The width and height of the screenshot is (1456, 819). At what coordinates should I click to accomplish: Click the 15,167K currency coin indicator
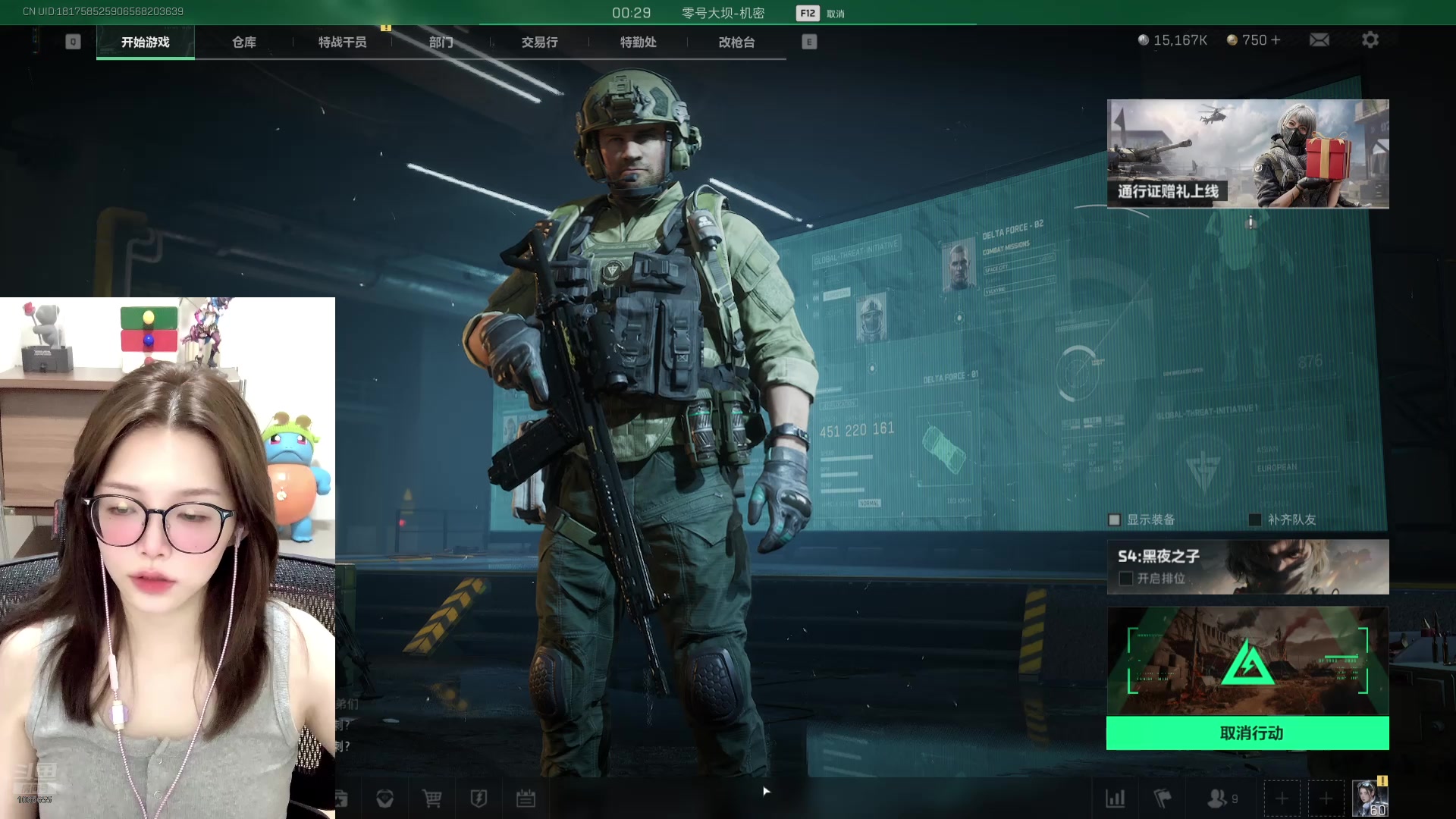point(1172,40)
